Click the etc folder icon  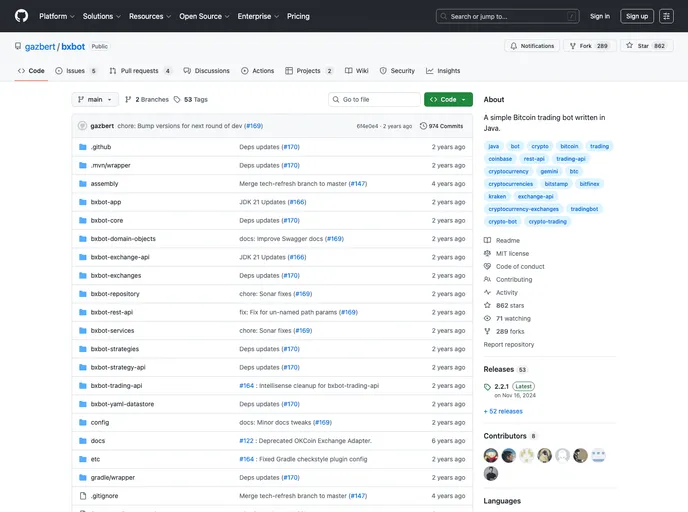[x=82, y=459]
